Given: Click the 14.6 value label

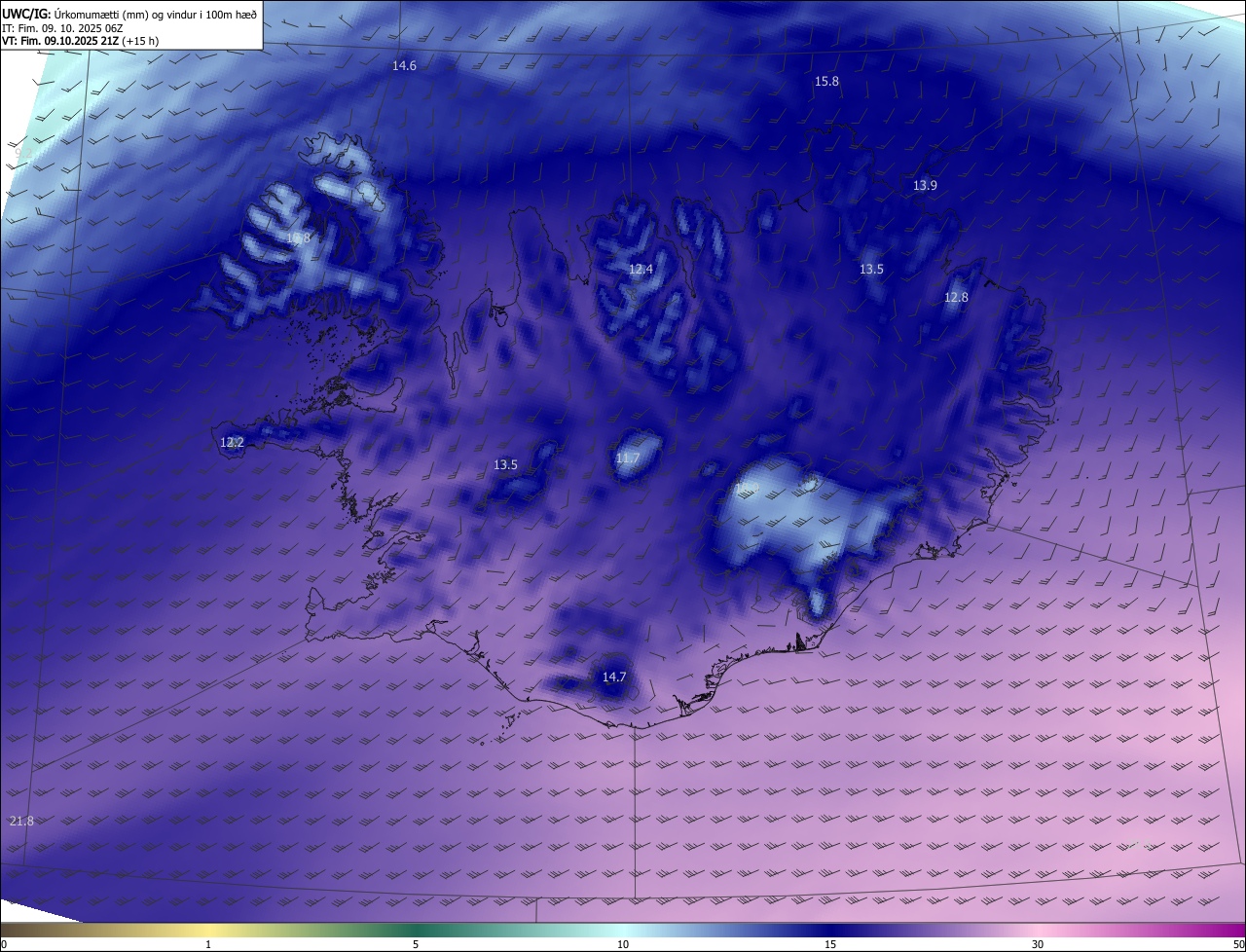Looking at the screenshot, I should tap(404, 66).
